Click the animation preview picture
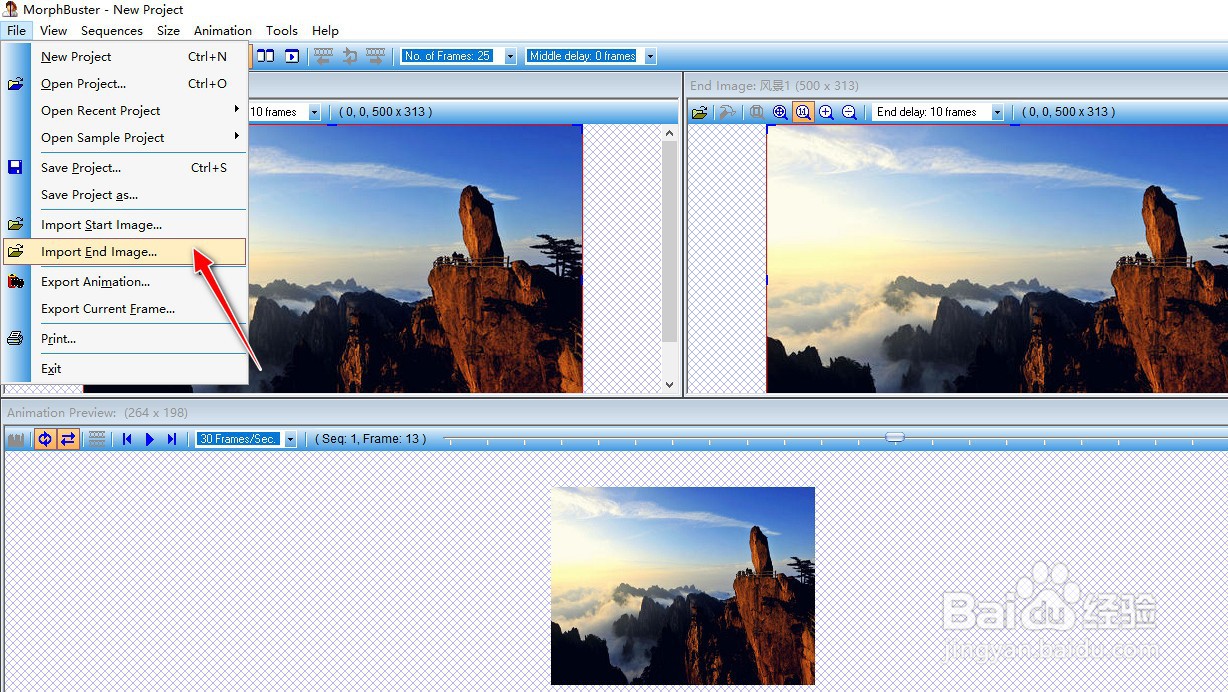The width and height of the screenshot is (1228, 692). pyautogui.click(x=683, y=586)
